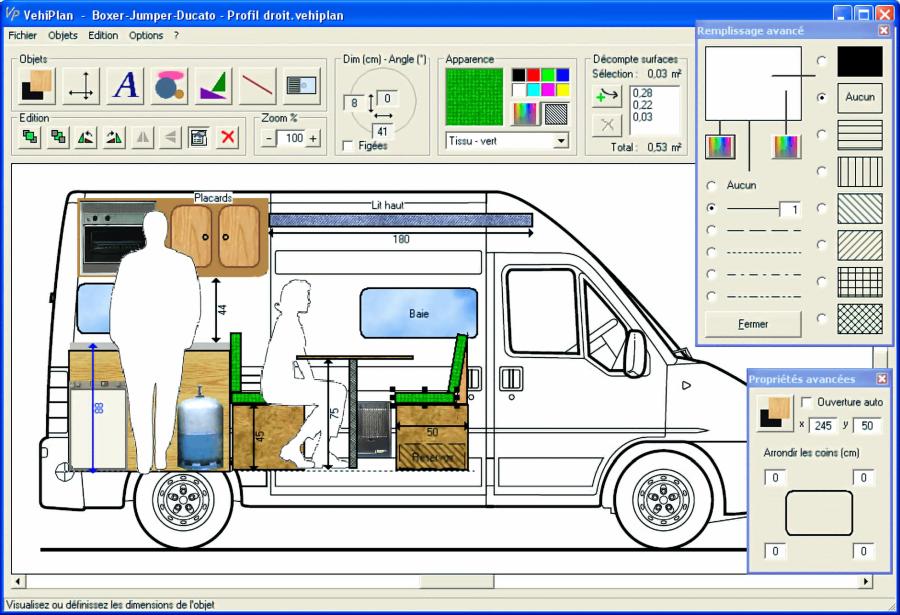Viewport: 900px width, 615px height.
Task: Click the line width field showing 1
Action: [x=790, y=210]
